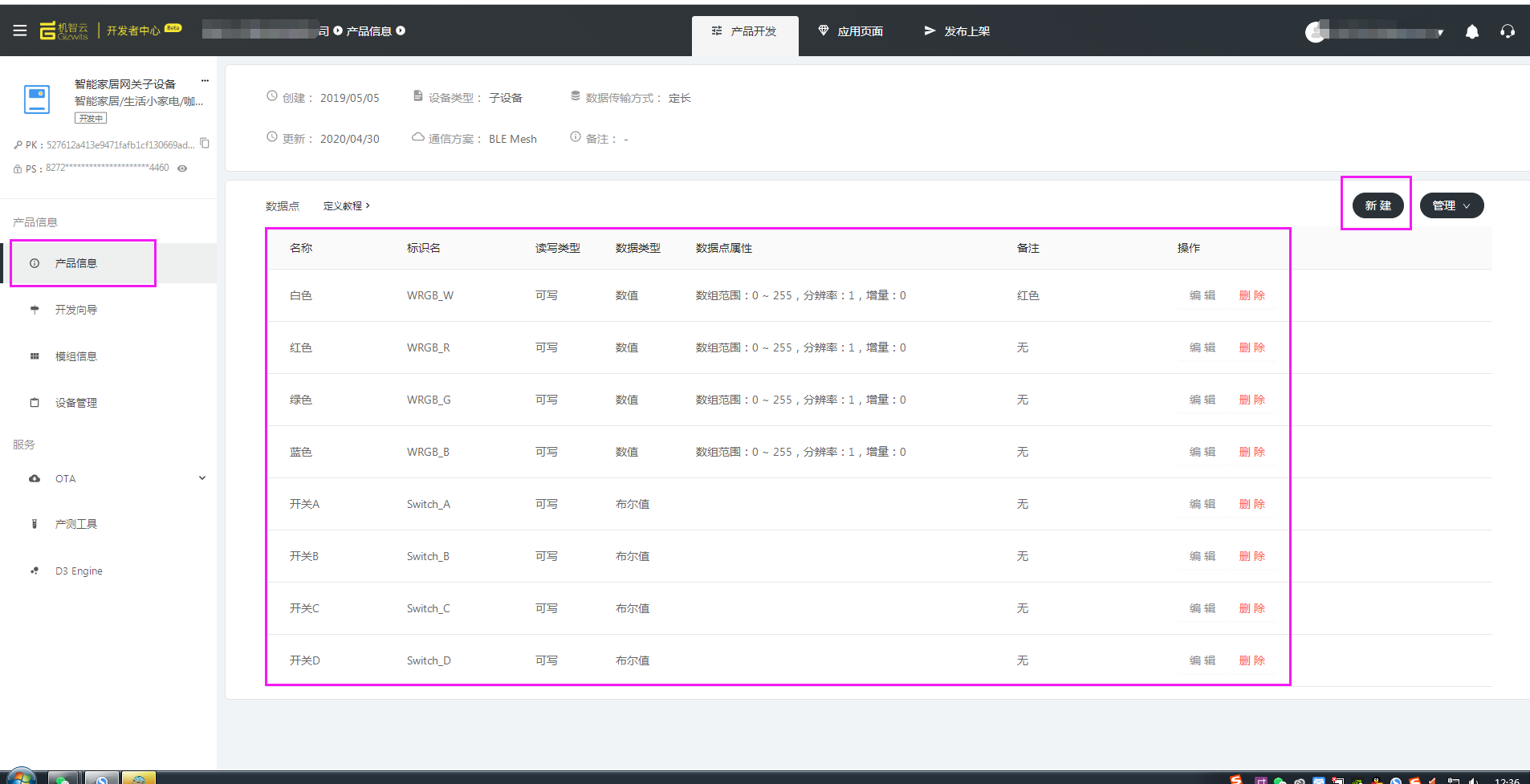Open the hamburger menu in the top bar
The image size is (1530, 784).
20,30
